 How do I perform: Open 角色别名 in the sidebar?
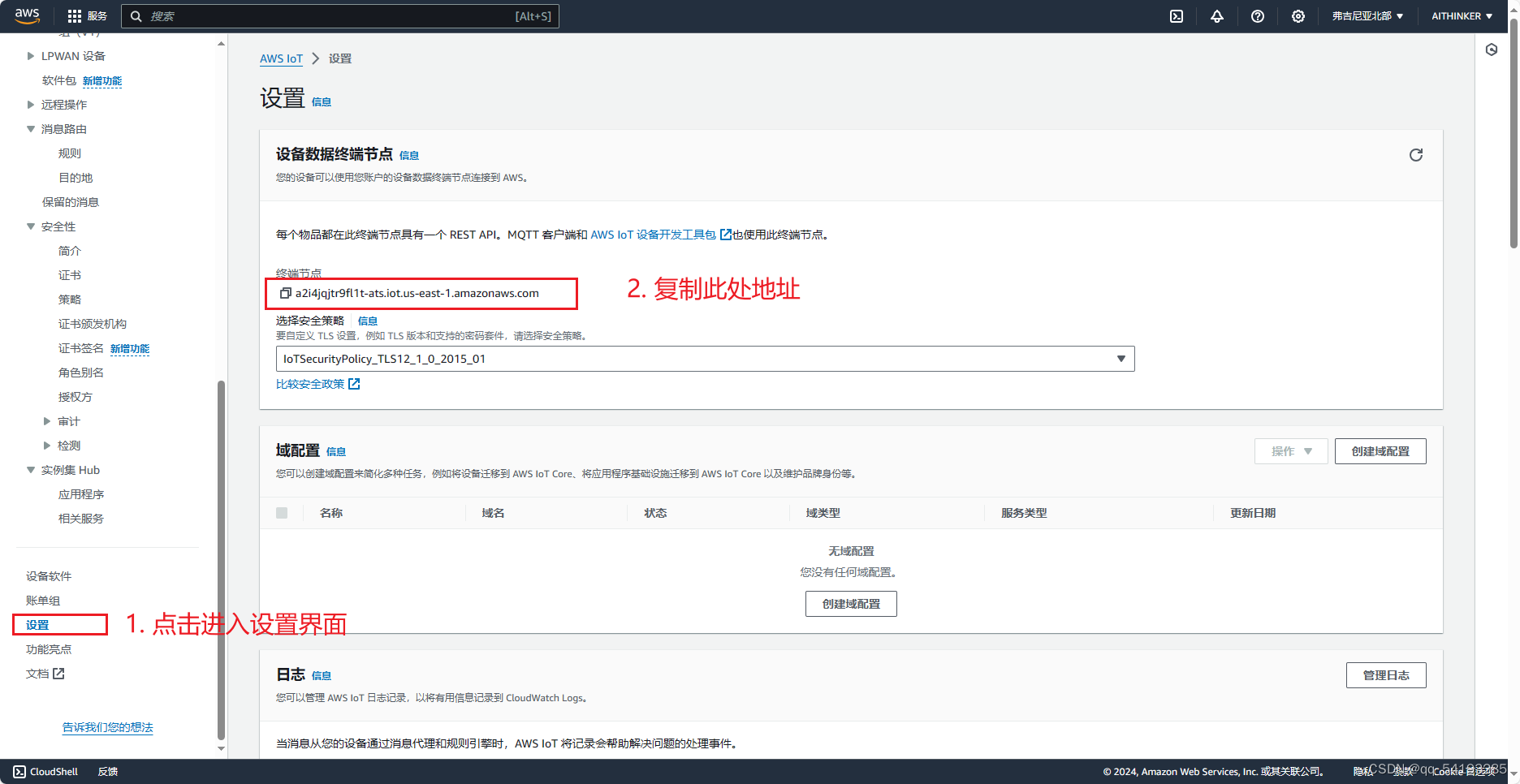point(81,373)
